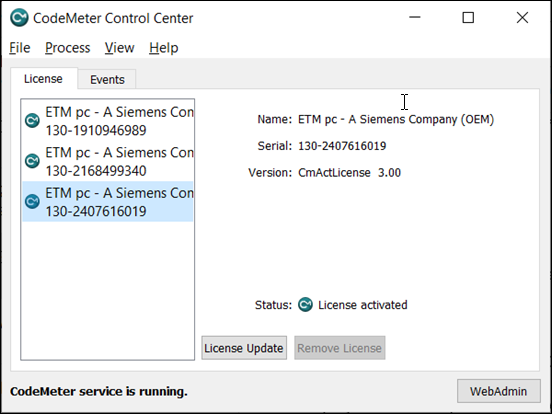Select the License tab
The image size is (552, 414).
(x=44, y=79)
